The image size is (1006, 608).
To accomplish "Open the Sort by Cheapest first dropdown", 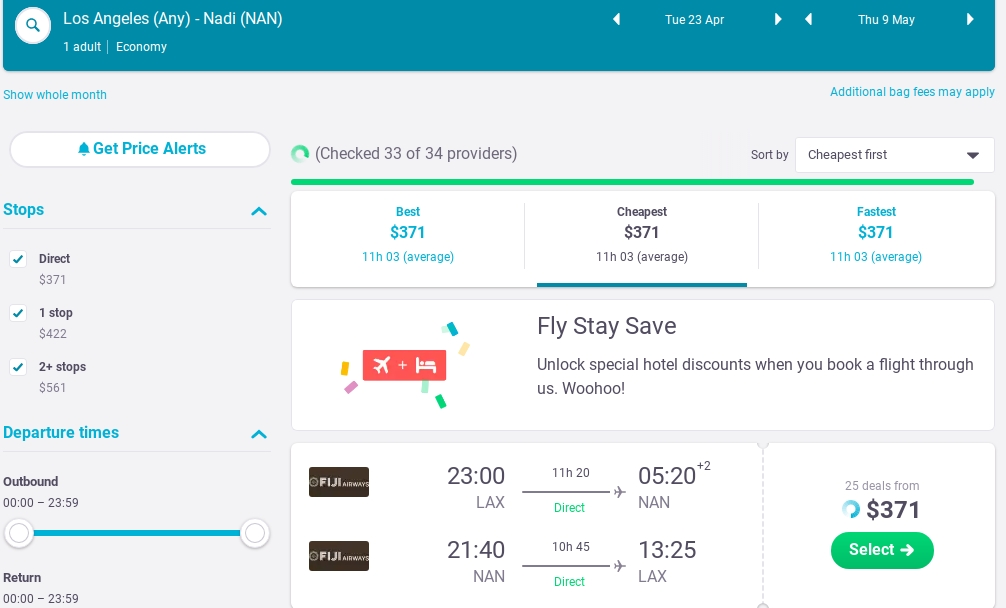I will coord(894,155).
